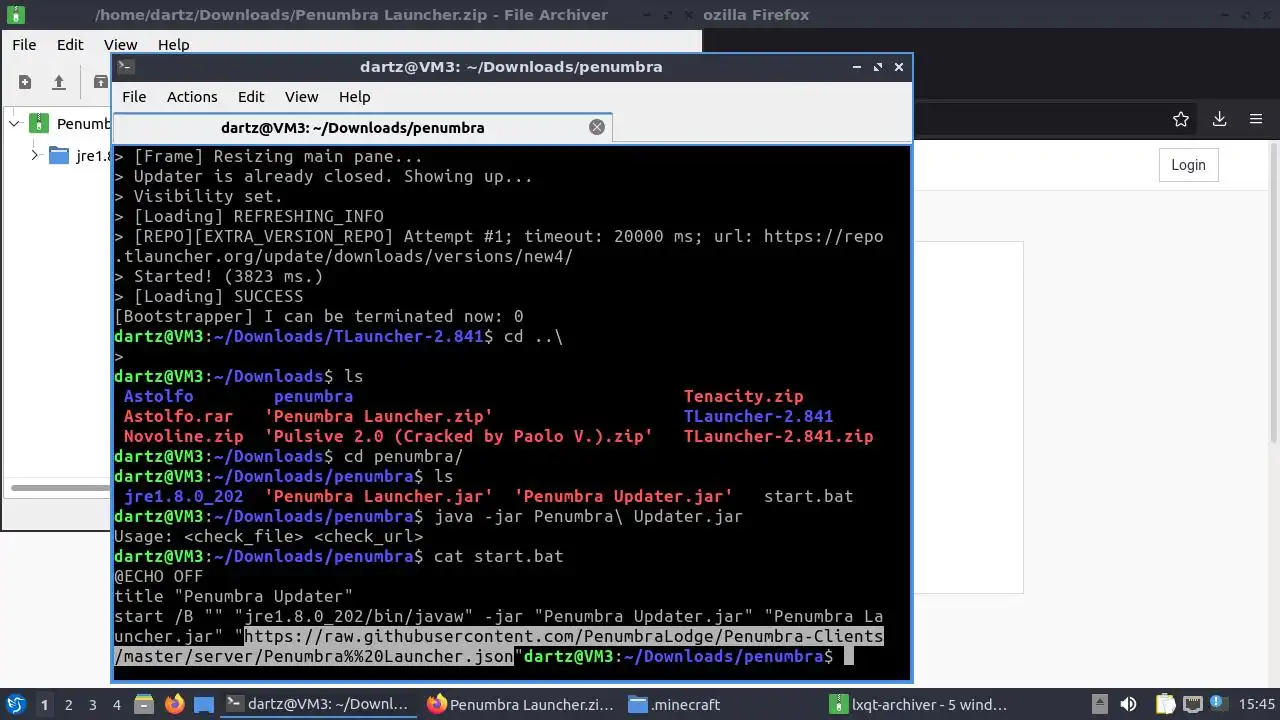
Task: Click 'Penumbra Launcher.jar' in the ls output
Action: [378, 496]
